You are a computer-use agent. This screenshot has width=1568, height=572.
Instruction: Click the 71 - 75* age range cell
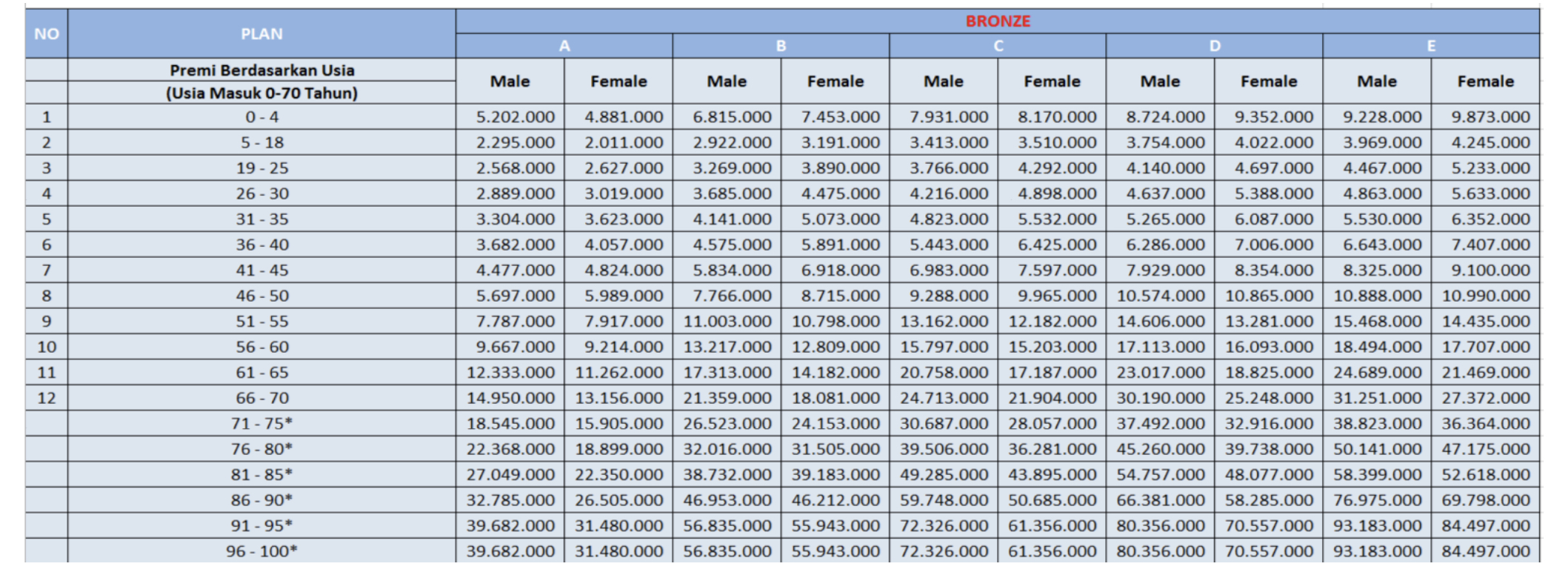click(261, 424)
